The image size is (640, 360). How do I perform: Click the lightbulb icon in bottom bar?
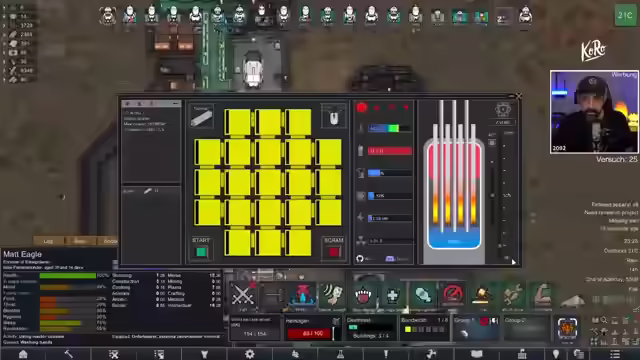556,354
